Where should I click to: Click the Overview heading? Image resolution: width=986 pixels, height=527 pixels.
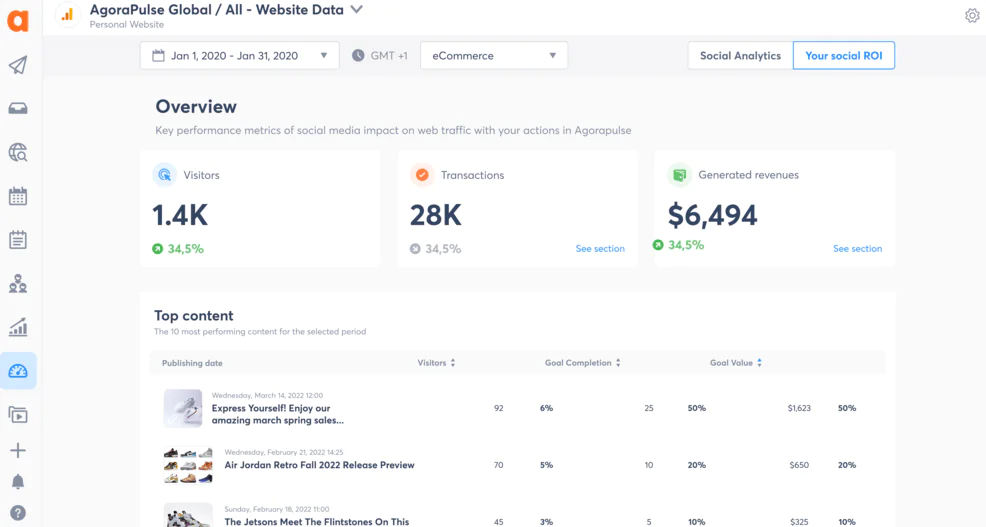click(x=196, y=107)
